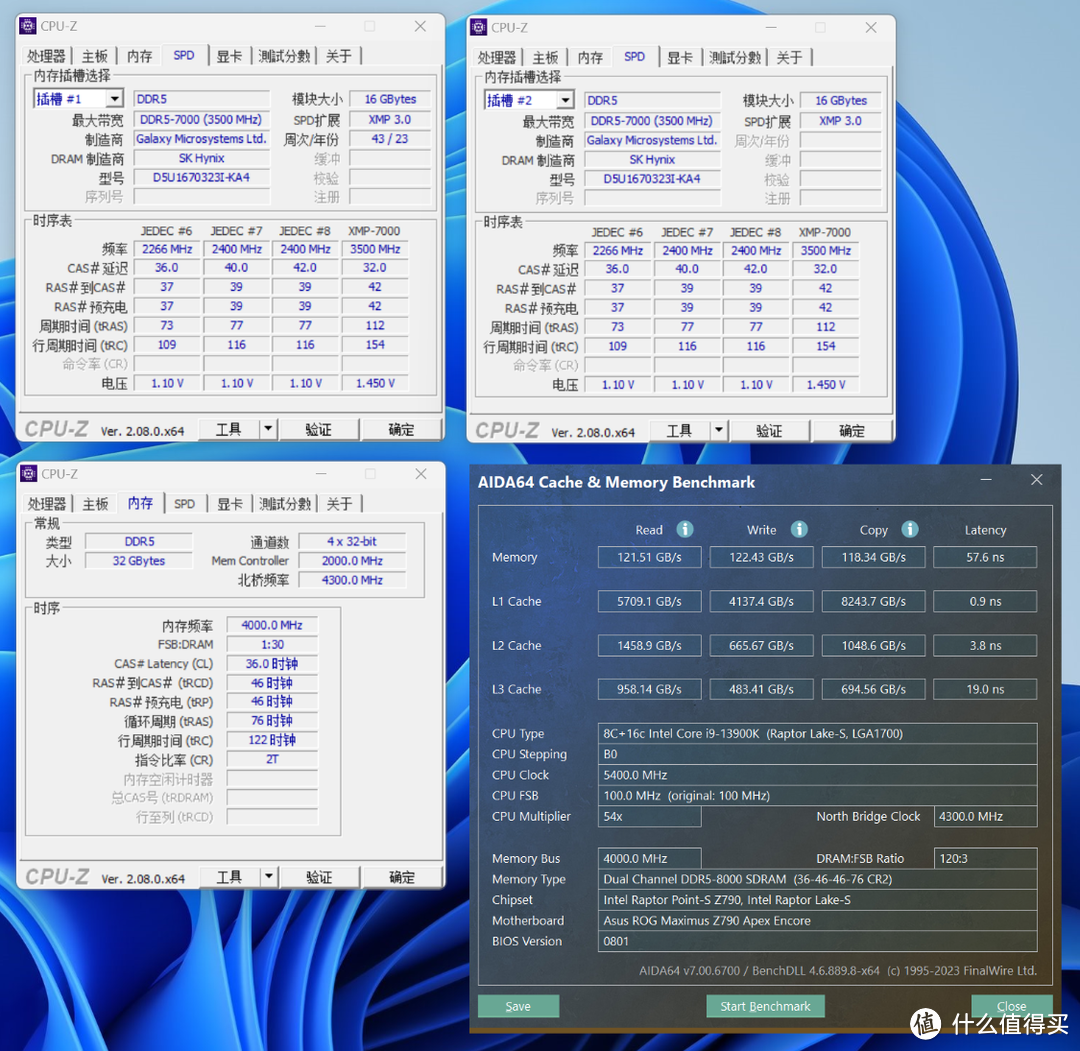The image size is (1080, 1051).
Task: Click Memory Write value 122.43 GB/s
Action: (x=761, y=557)
